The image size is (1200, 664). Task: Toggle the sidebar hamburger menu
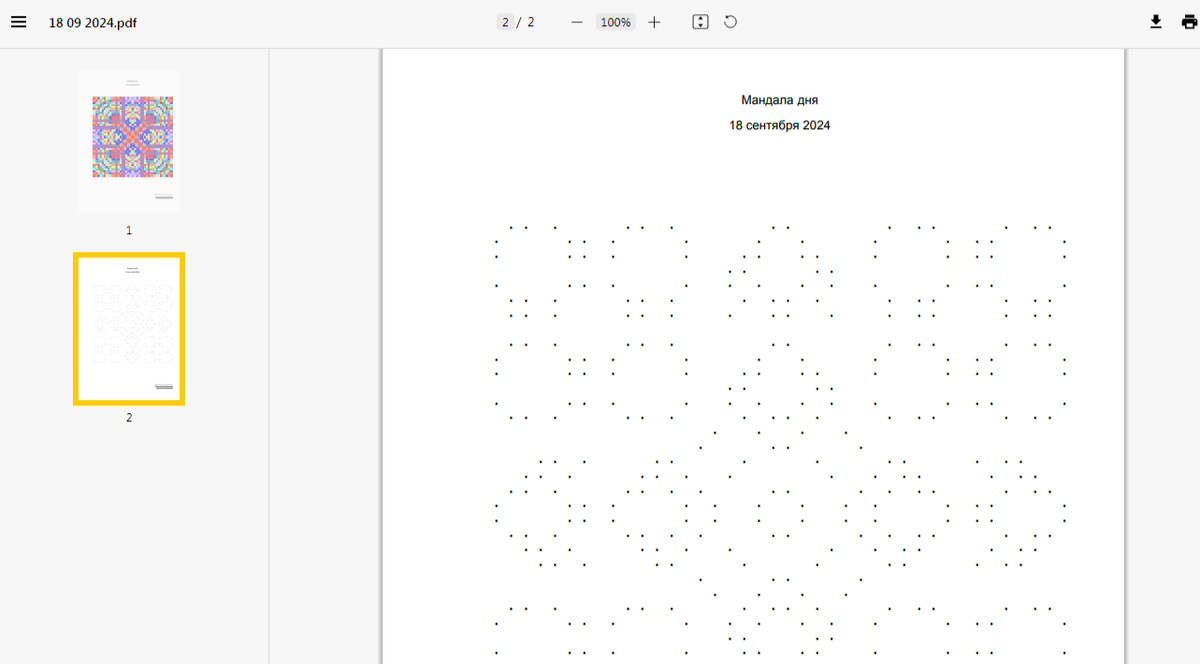click(19, 22)
